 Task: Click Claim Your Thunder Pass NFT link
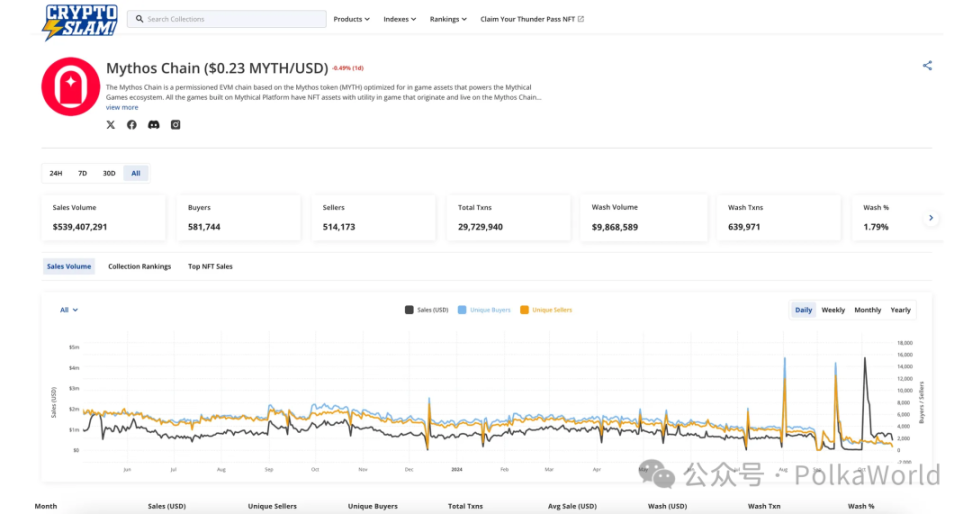tap(531, 19)
